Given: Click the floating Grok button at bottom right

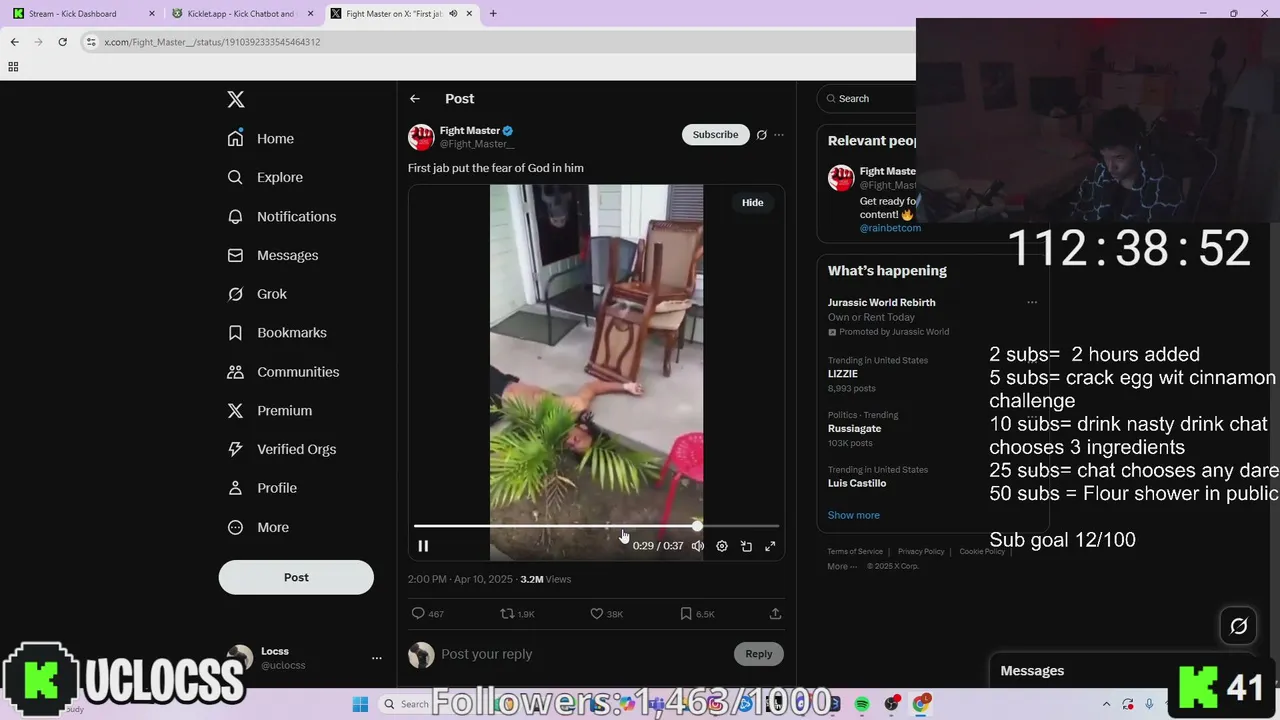Looking at the screenshot, I should click(x=1238, y=626).
